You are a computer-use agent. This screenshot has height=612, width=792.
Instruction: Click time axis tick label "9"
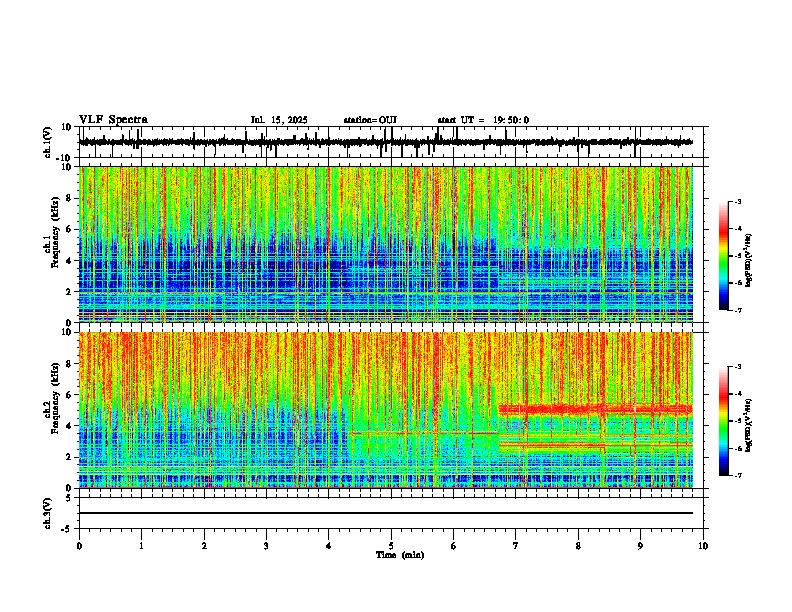point(640,546)
